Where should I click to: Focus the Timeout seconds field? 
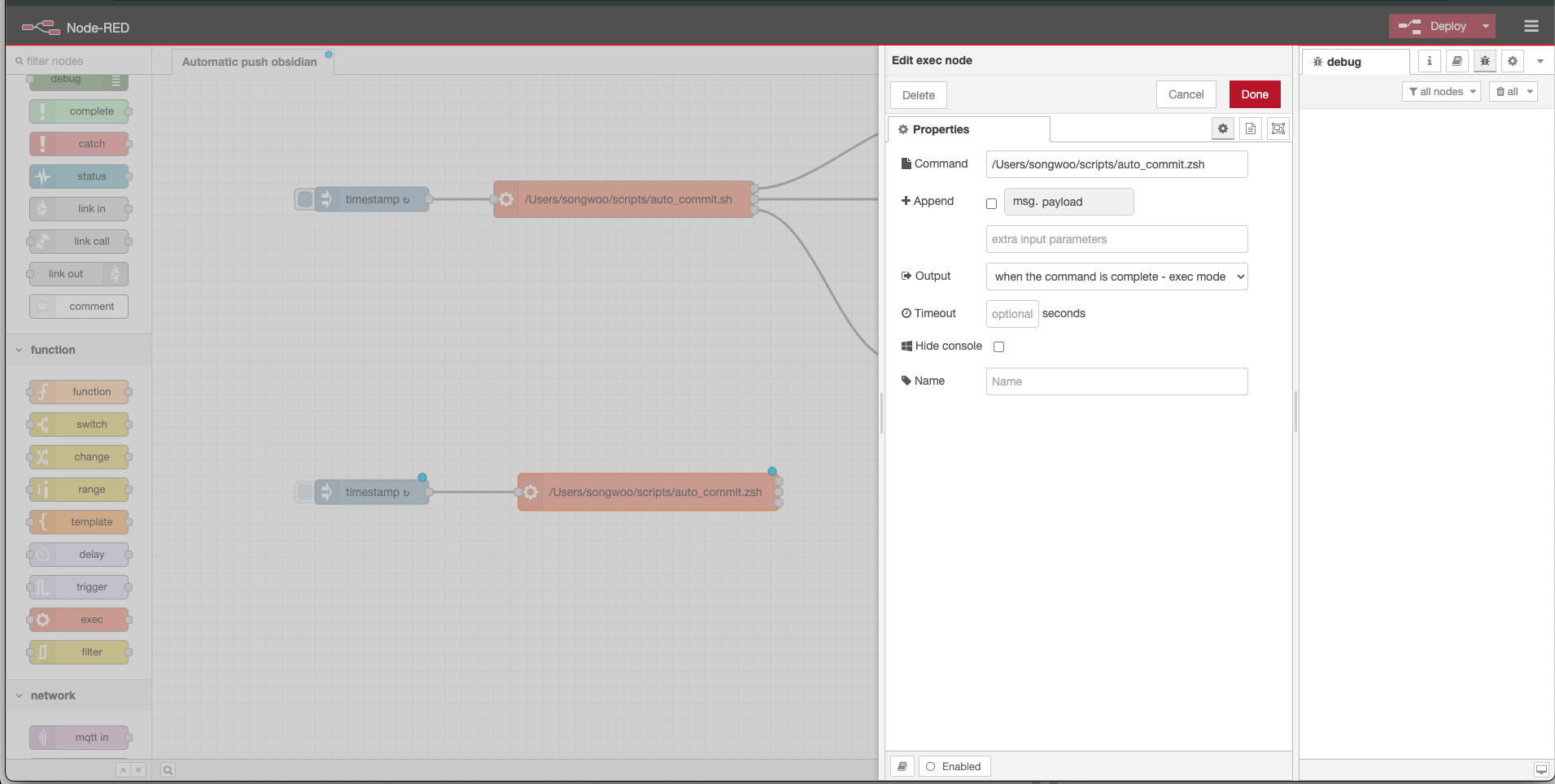click(1012, 314)
